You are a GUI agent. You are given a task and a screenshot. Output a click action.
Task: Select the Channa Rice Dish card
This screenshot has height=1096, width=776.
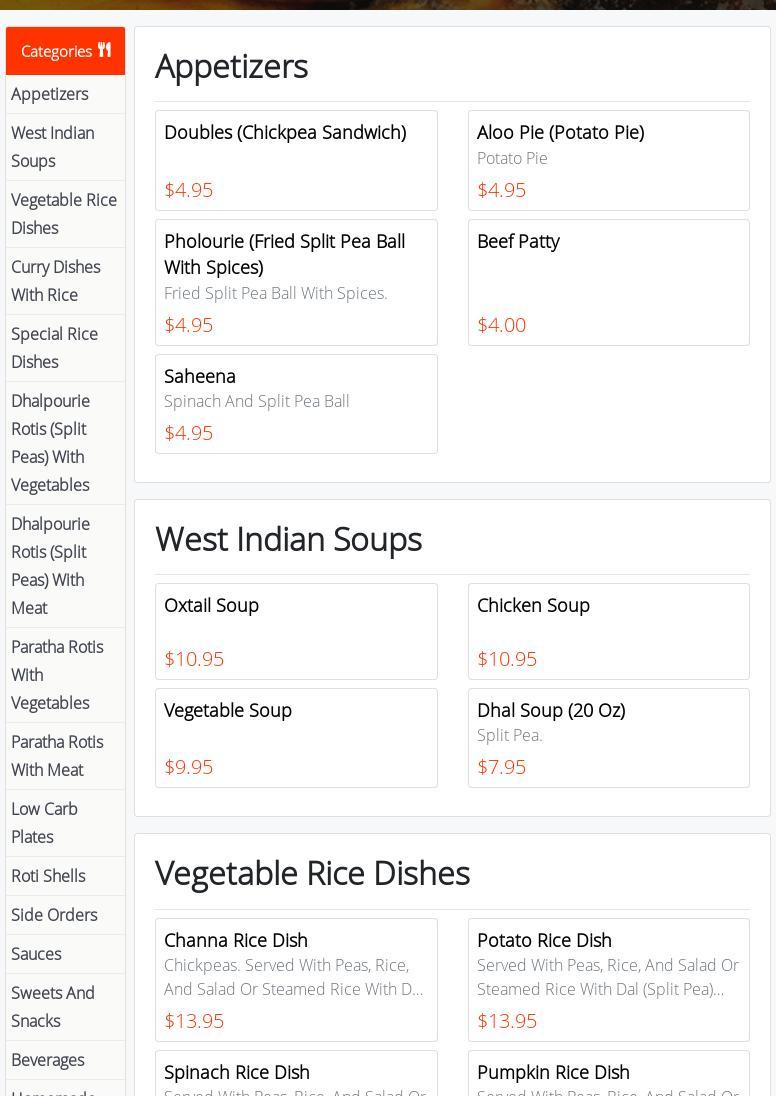coord(296,979)
